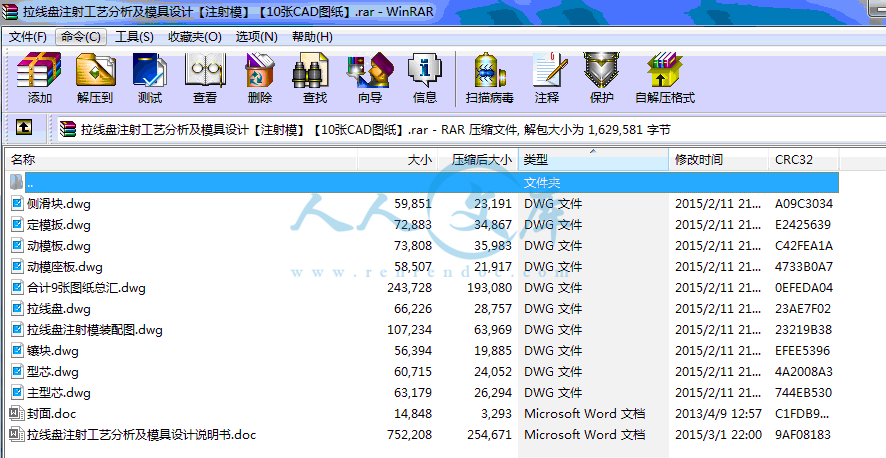The image size is (886, 458).
Task: Click the 文件夹 type cell in parent row
Action: tap(542, 183)
